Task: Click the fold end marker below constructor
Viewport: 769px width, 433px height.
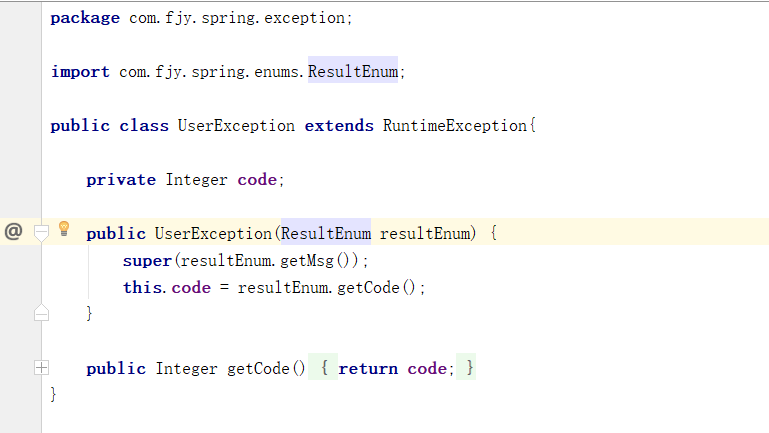Action: coord(41,313)
